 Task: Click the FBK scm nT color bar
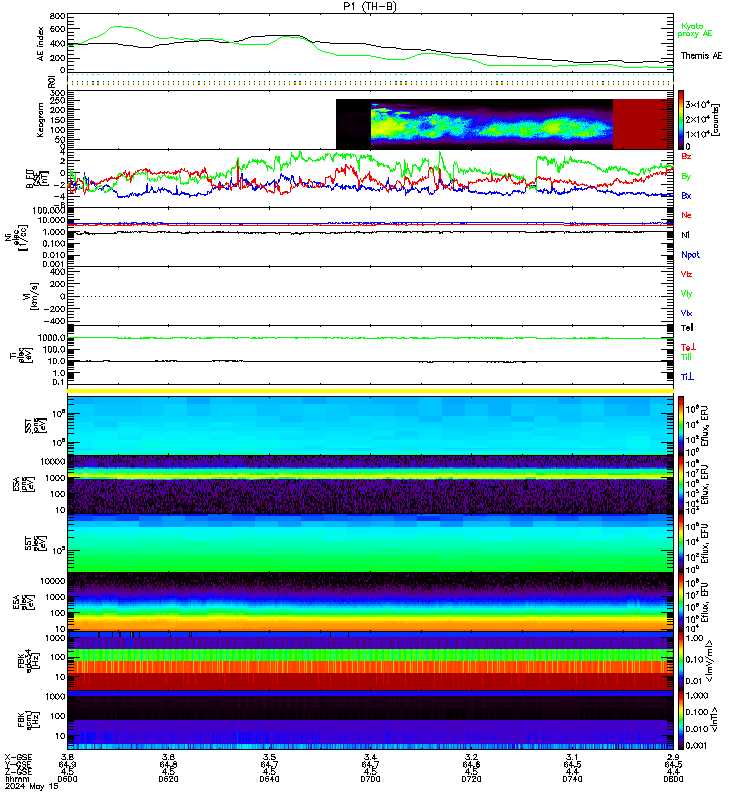681,720
